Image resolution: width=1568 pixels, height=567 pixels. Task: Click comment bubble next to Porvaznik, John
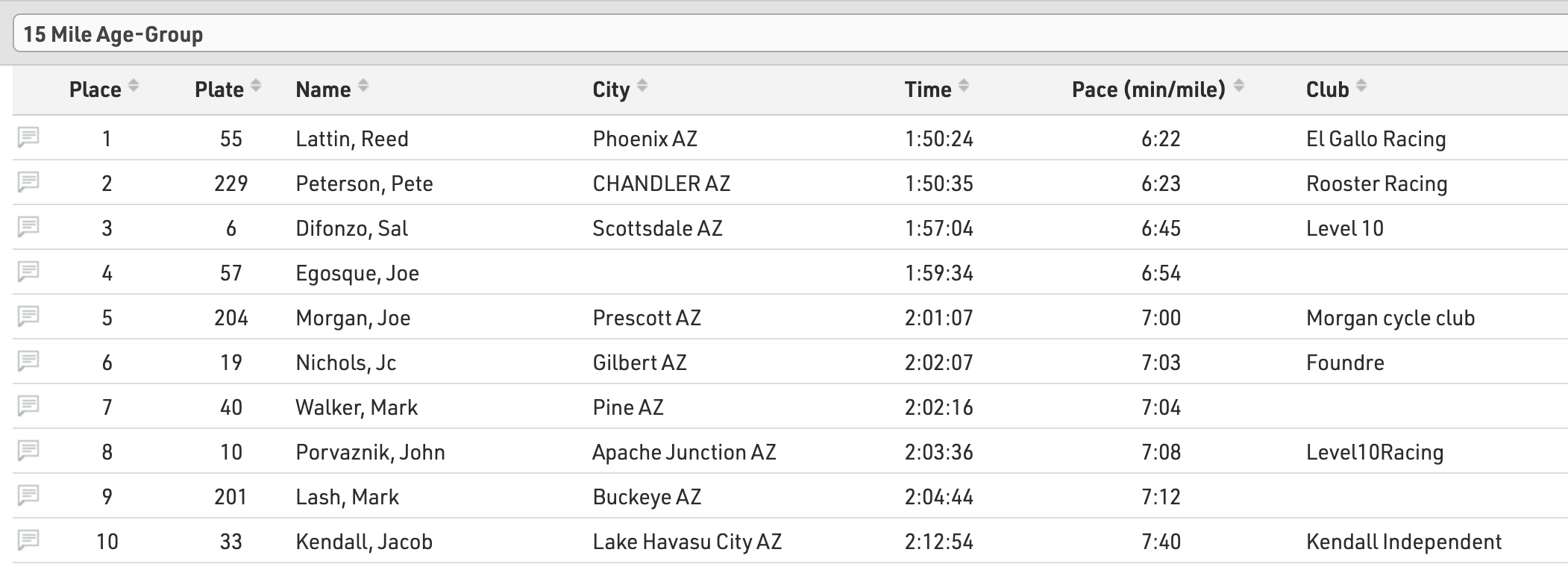pyautogui.click(x=28, y=451)
